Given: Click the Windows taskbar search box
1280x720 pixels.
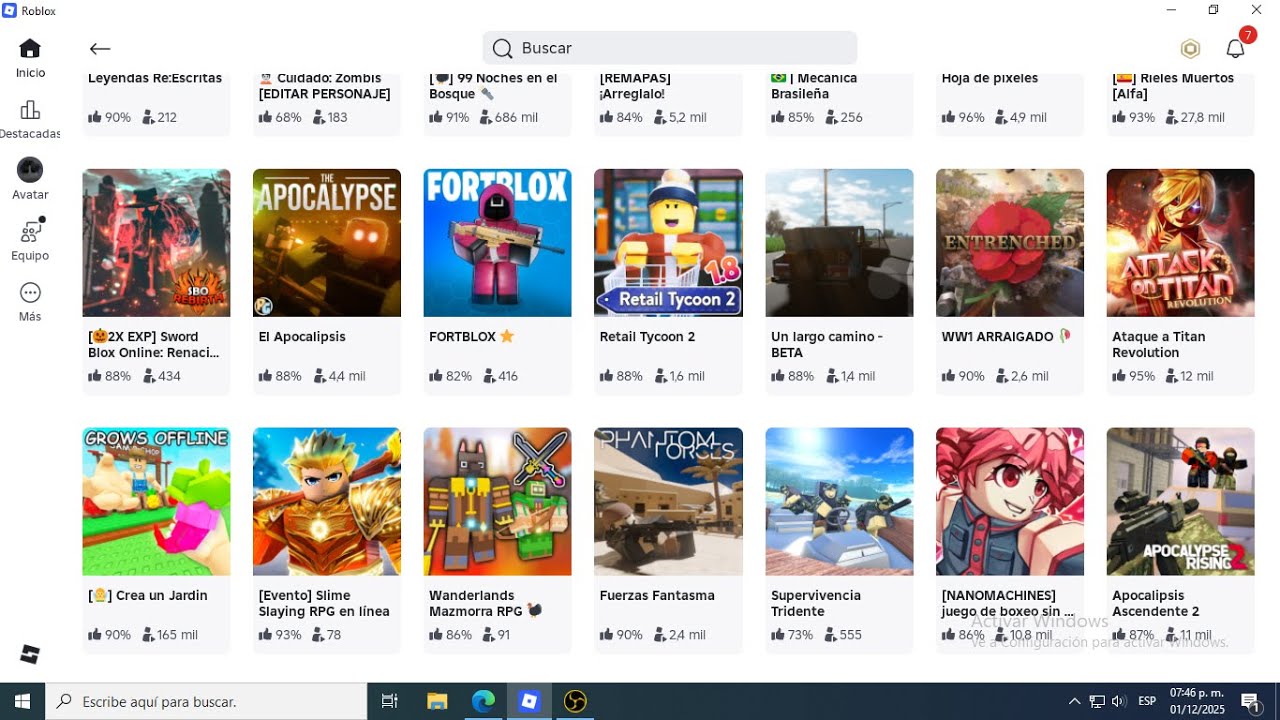Looking at the screenshot, I should tap(206, 701).
